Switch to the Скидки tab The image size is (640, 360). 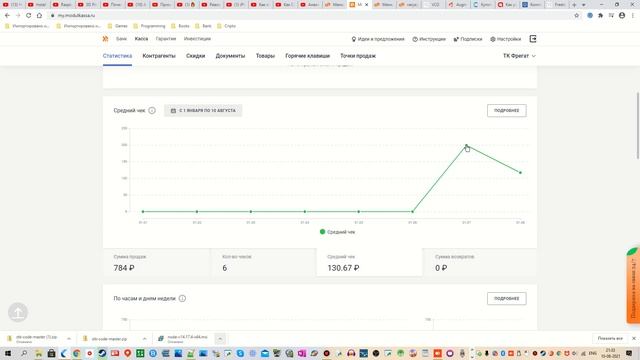tap(196, 56)
